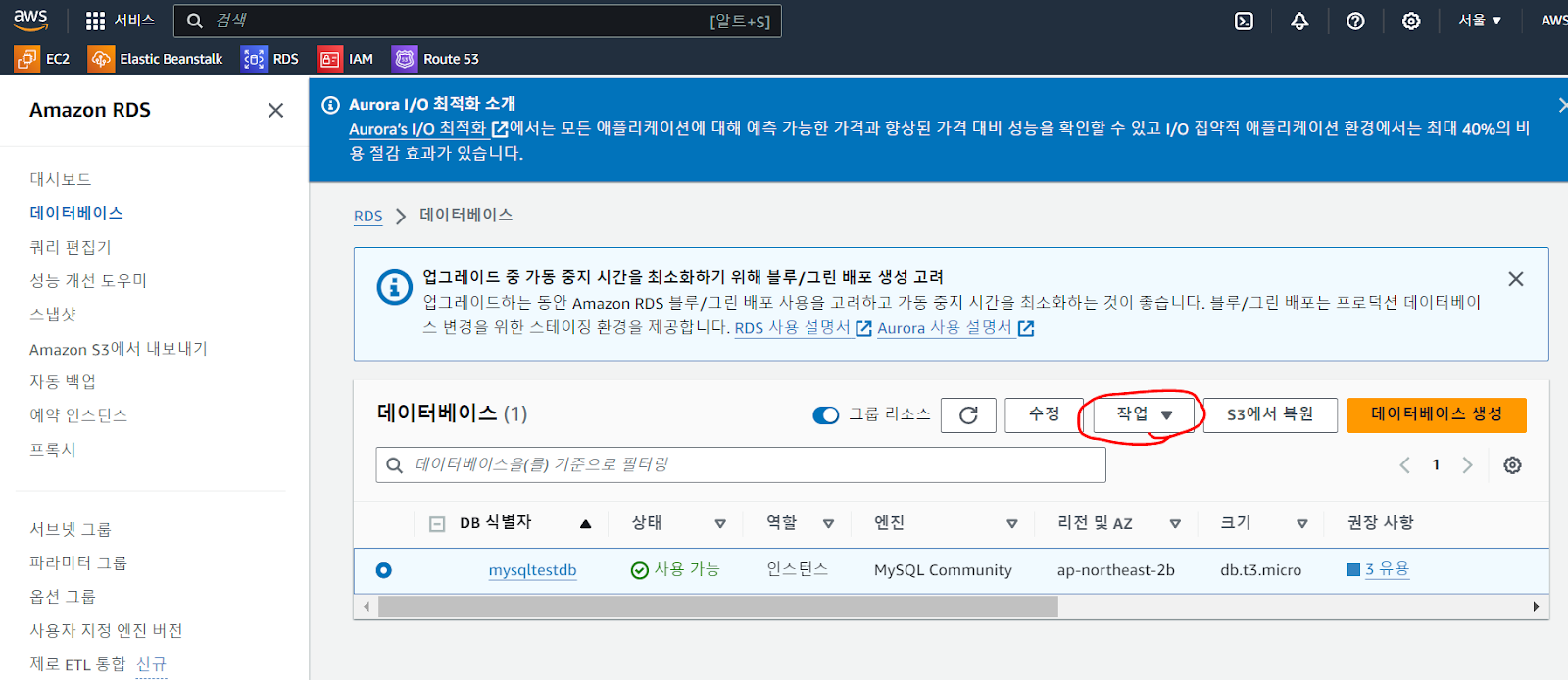Dismiss the blue/green deployment info notice

(x=1516, y=279)
